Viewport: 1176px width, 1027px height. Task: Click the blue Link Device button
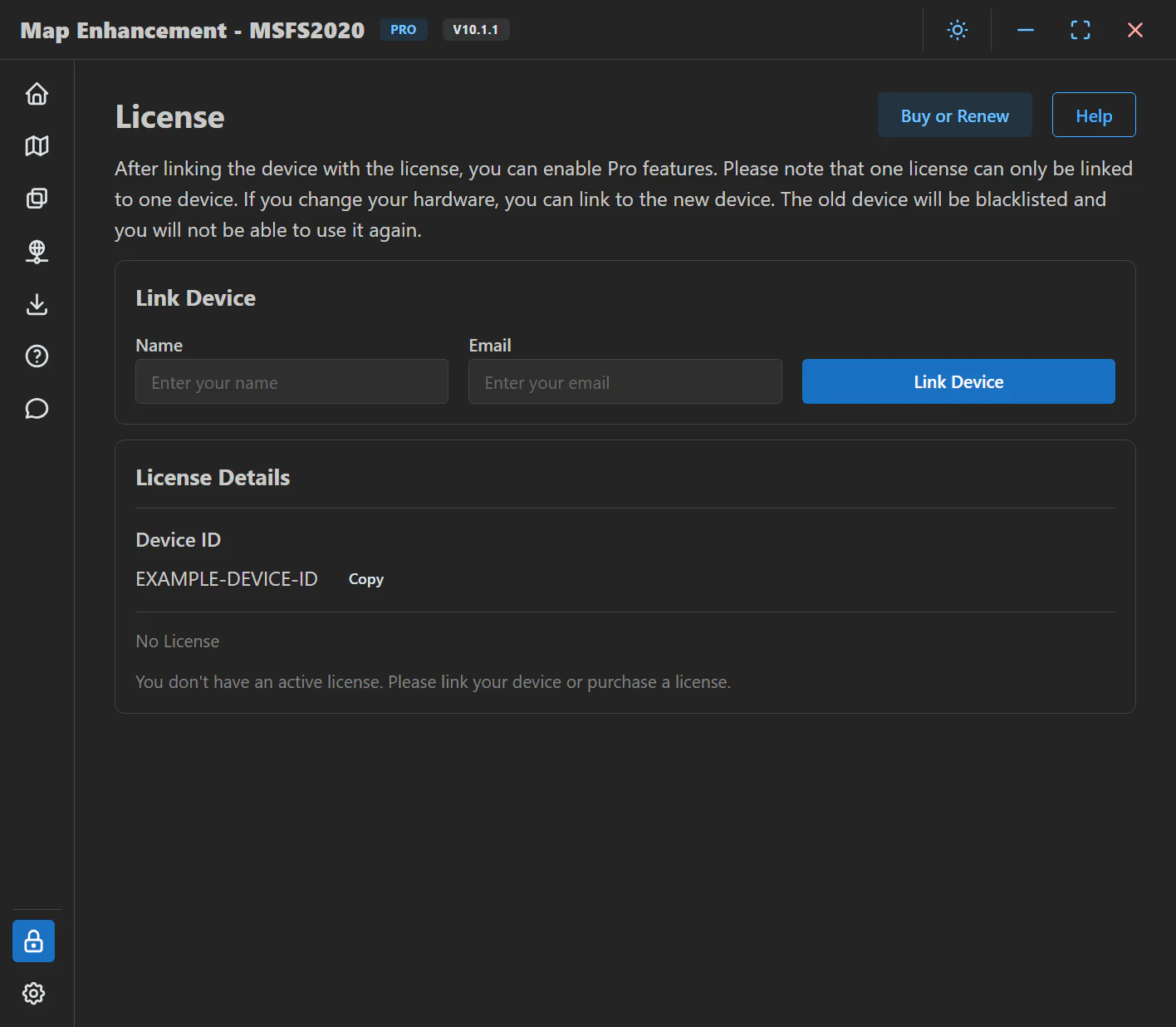coord(958,381)
